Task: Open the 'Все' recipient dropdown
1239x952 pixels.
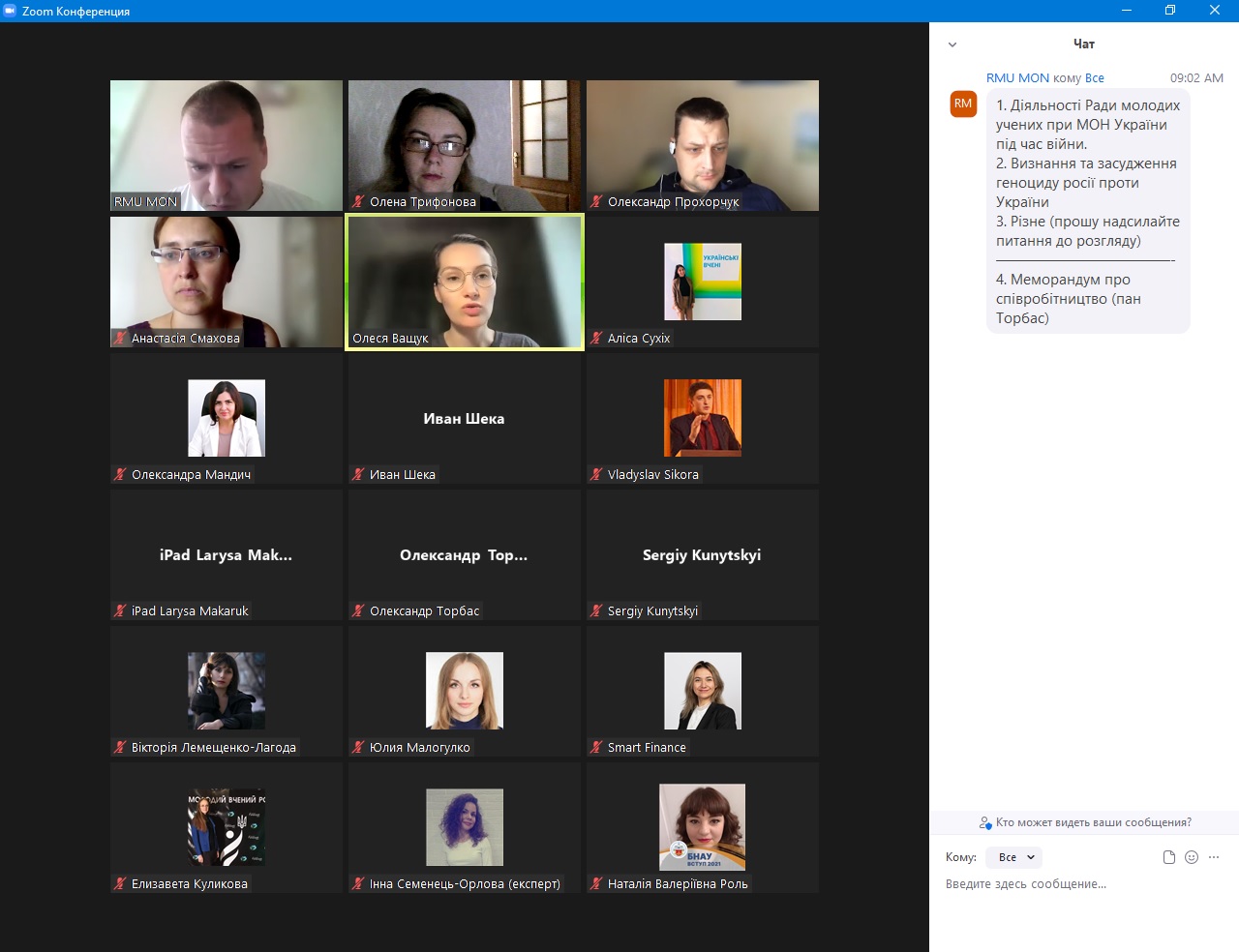Action: click(1013, 857)
